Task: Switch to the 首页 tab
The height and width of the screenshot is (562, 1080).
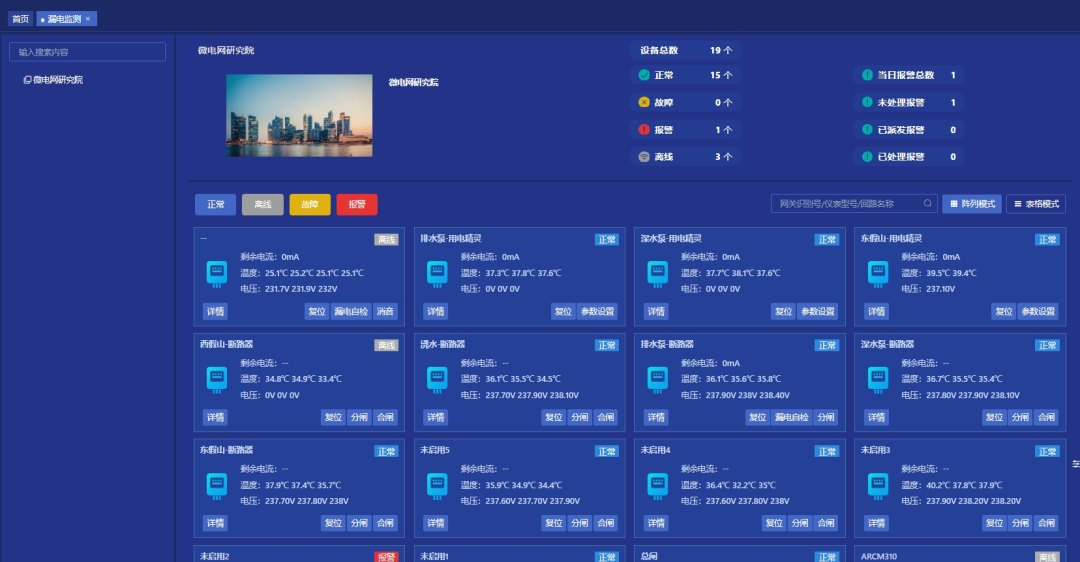Action: coord(21,19)
